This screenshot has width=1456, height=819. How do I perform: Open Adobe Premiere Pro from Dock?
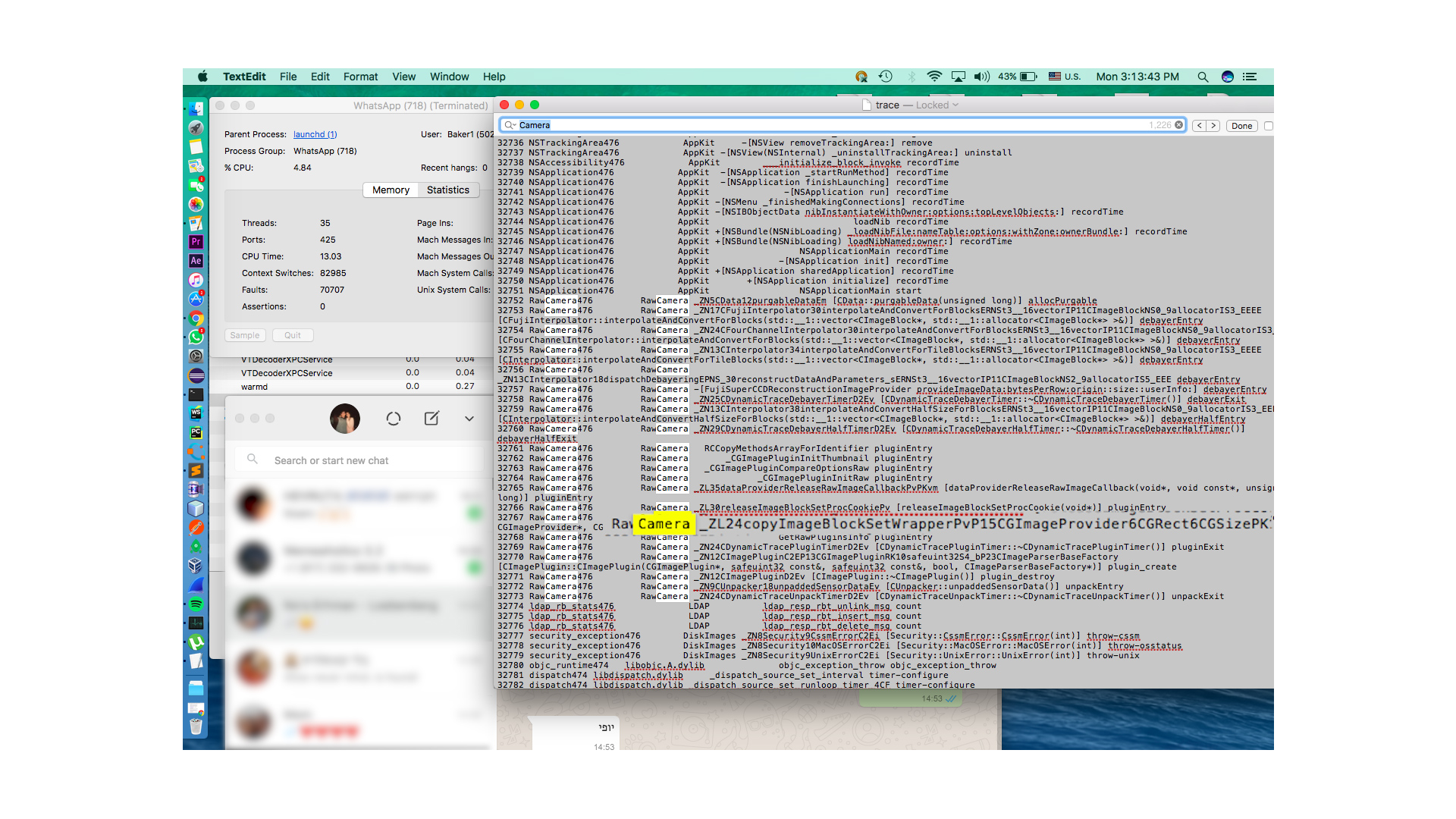(196, 242)
